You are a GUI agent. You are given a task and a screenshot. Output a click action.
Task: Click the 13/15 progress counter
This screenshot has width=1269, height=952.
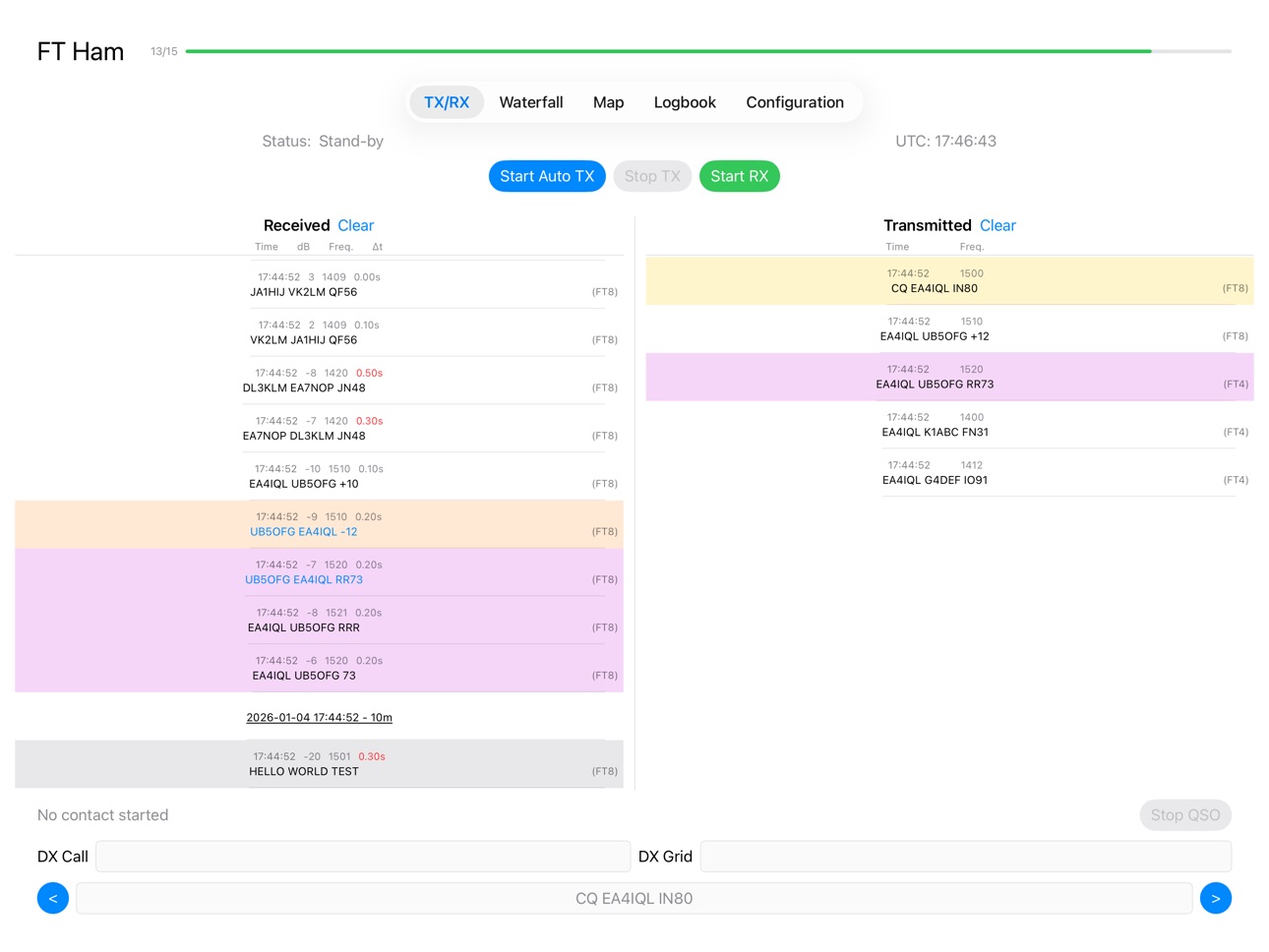pyautogui.click(x=164, y=51)
